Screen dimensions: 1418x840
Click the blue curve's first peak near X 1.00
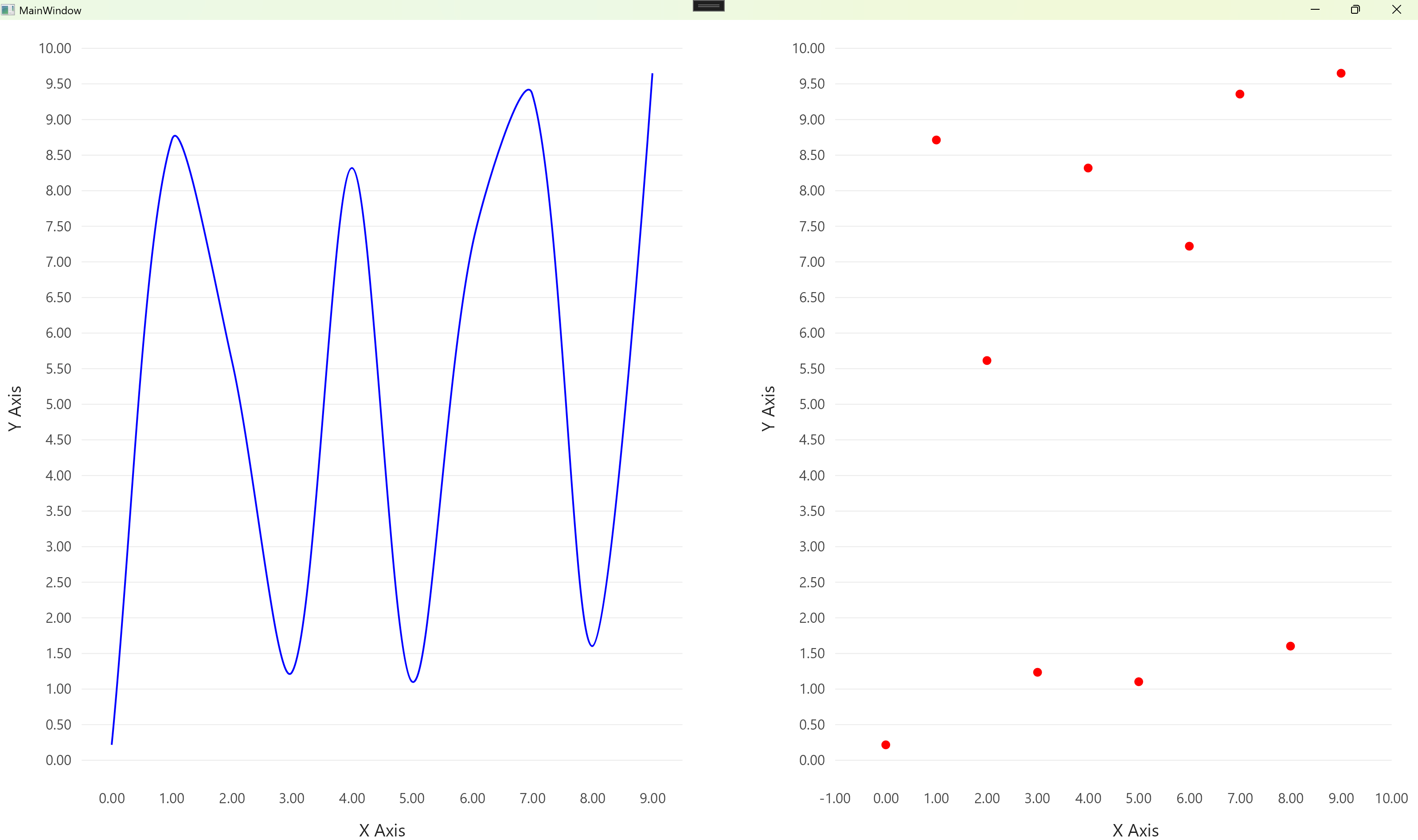click(x=175, y=136)
